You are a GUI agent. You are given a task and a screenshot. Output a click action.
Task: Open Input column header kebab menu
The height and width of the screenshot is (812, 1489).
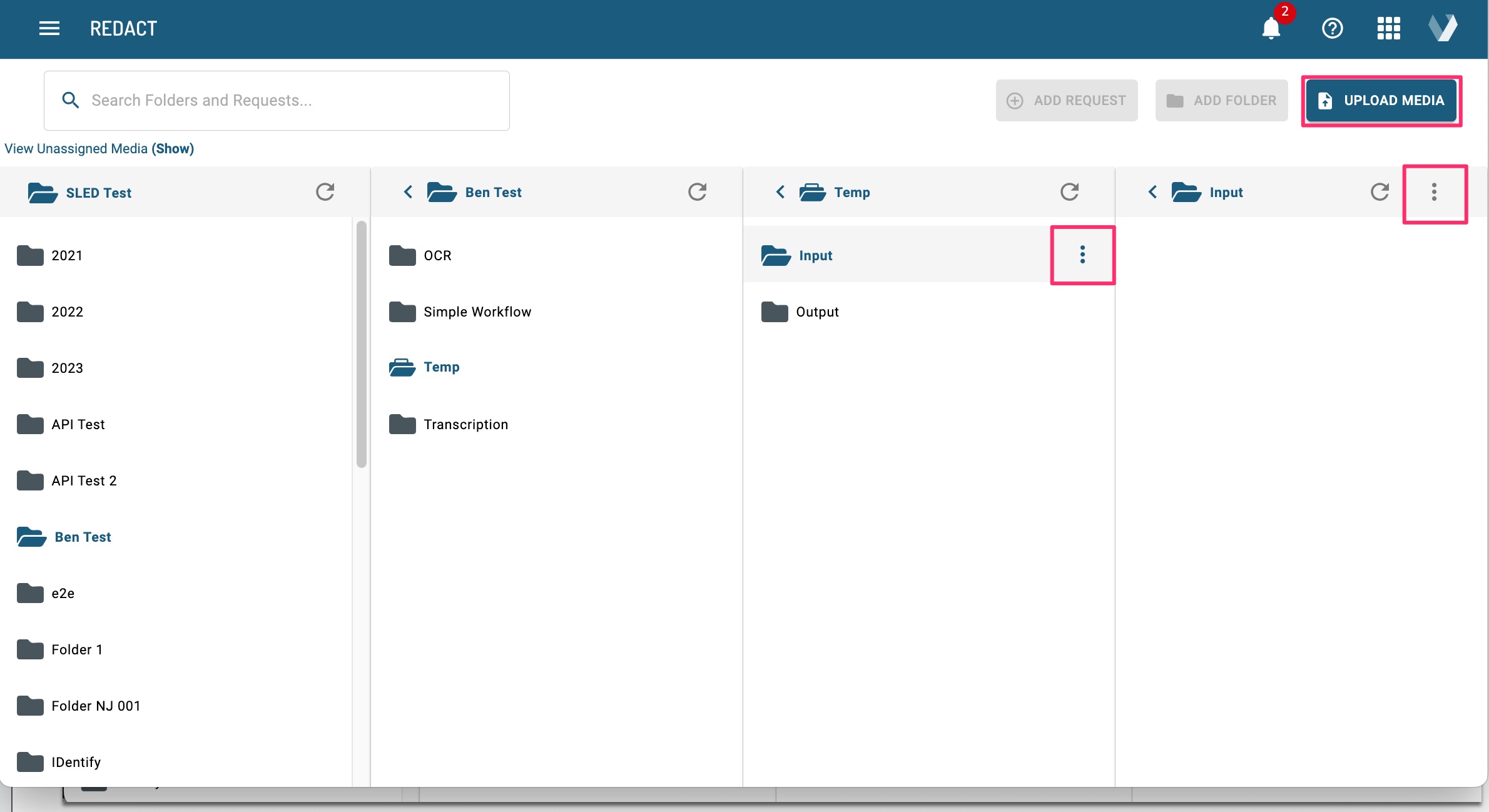click(x=1434, y=192)
